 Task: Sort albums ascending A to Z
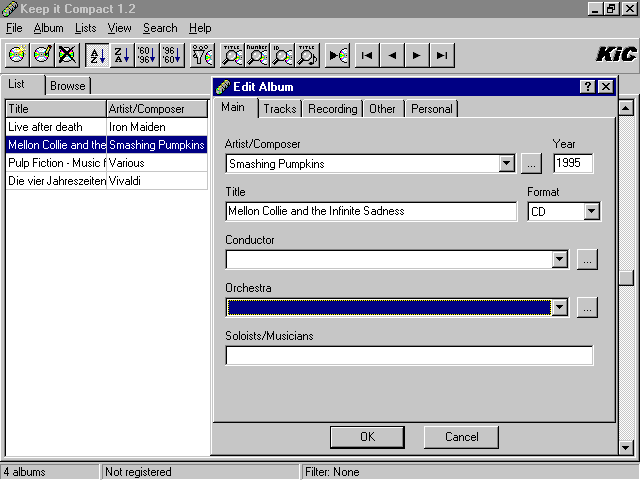(97, 55)
